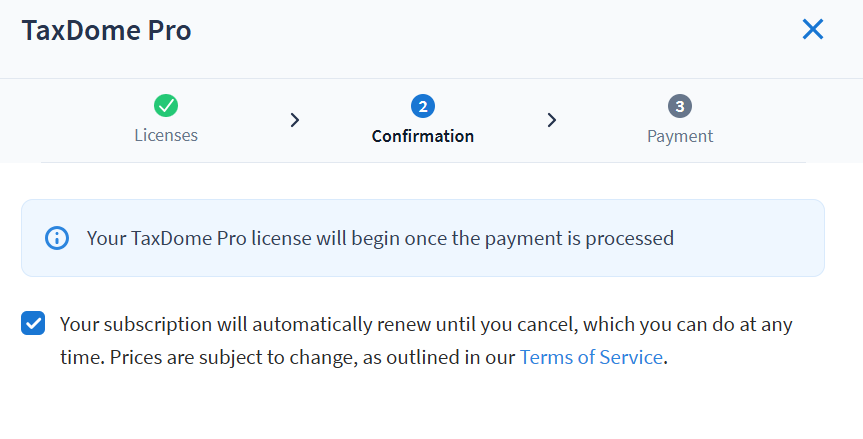Click the chevron between Confirmation and Payment
The image size is (863, 439).
click(552, 120)
